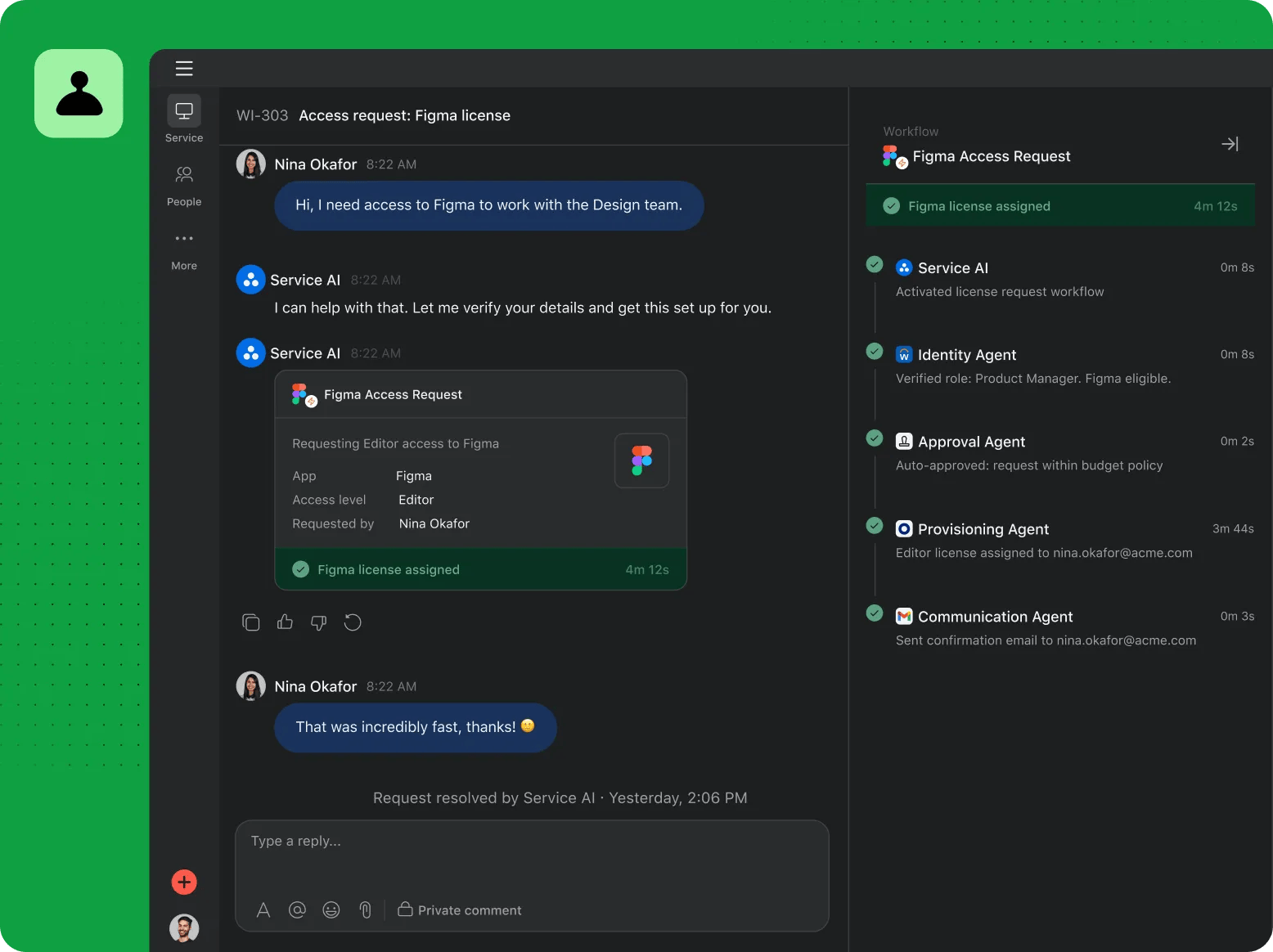Regenerate the Service AI response
The height and width of the screenshot is (952, 1273).
point(353,622)
